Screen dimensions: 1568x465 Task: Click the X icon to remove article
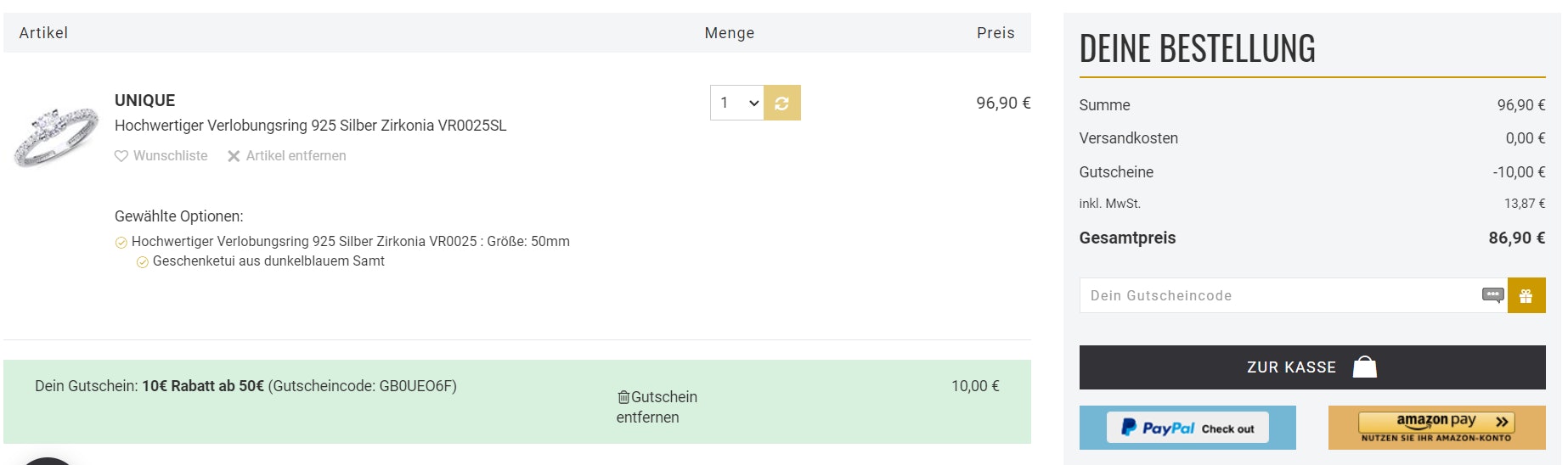[x=234, y=156]
